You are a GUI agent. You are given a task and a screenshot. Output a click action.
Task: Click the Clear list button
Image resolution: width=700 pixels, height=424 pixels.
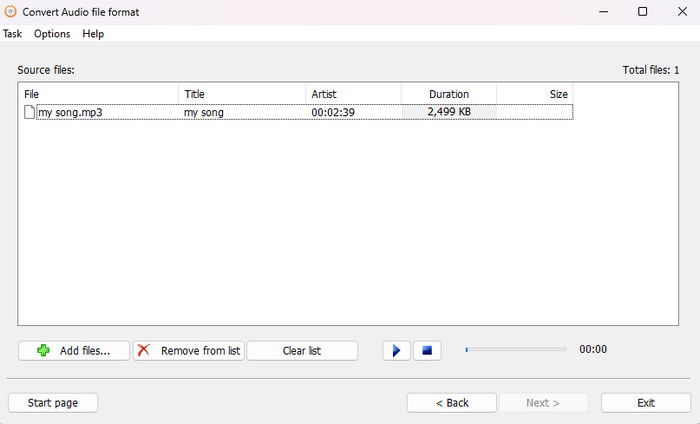coord(302,351)
